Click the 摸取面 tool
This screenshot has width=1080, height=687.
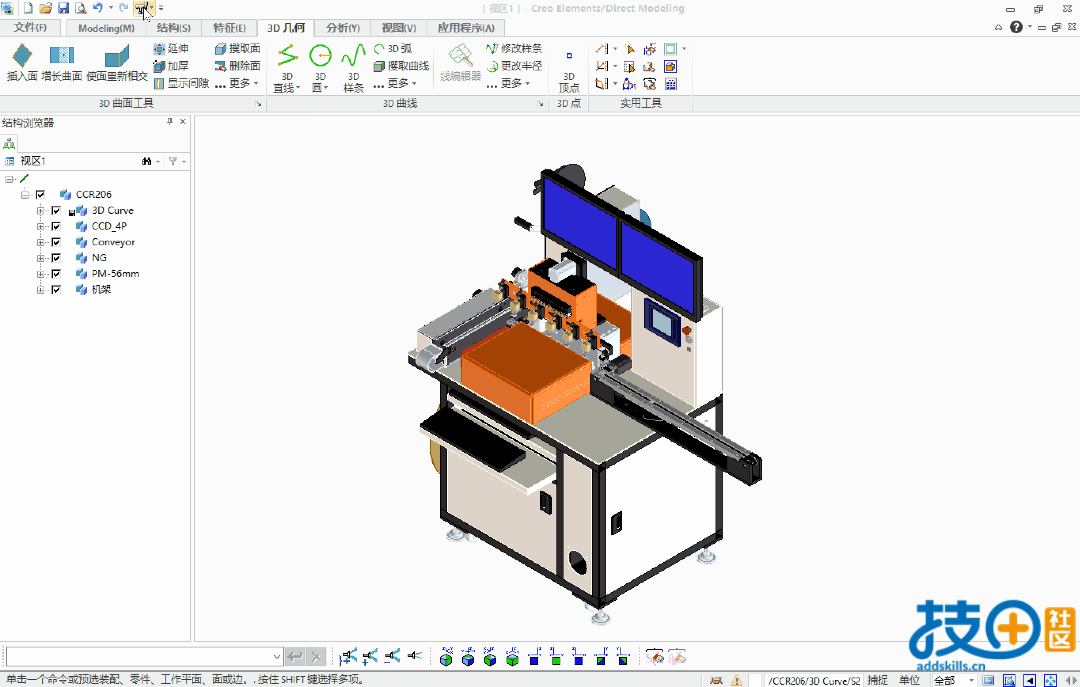[238, 48]
